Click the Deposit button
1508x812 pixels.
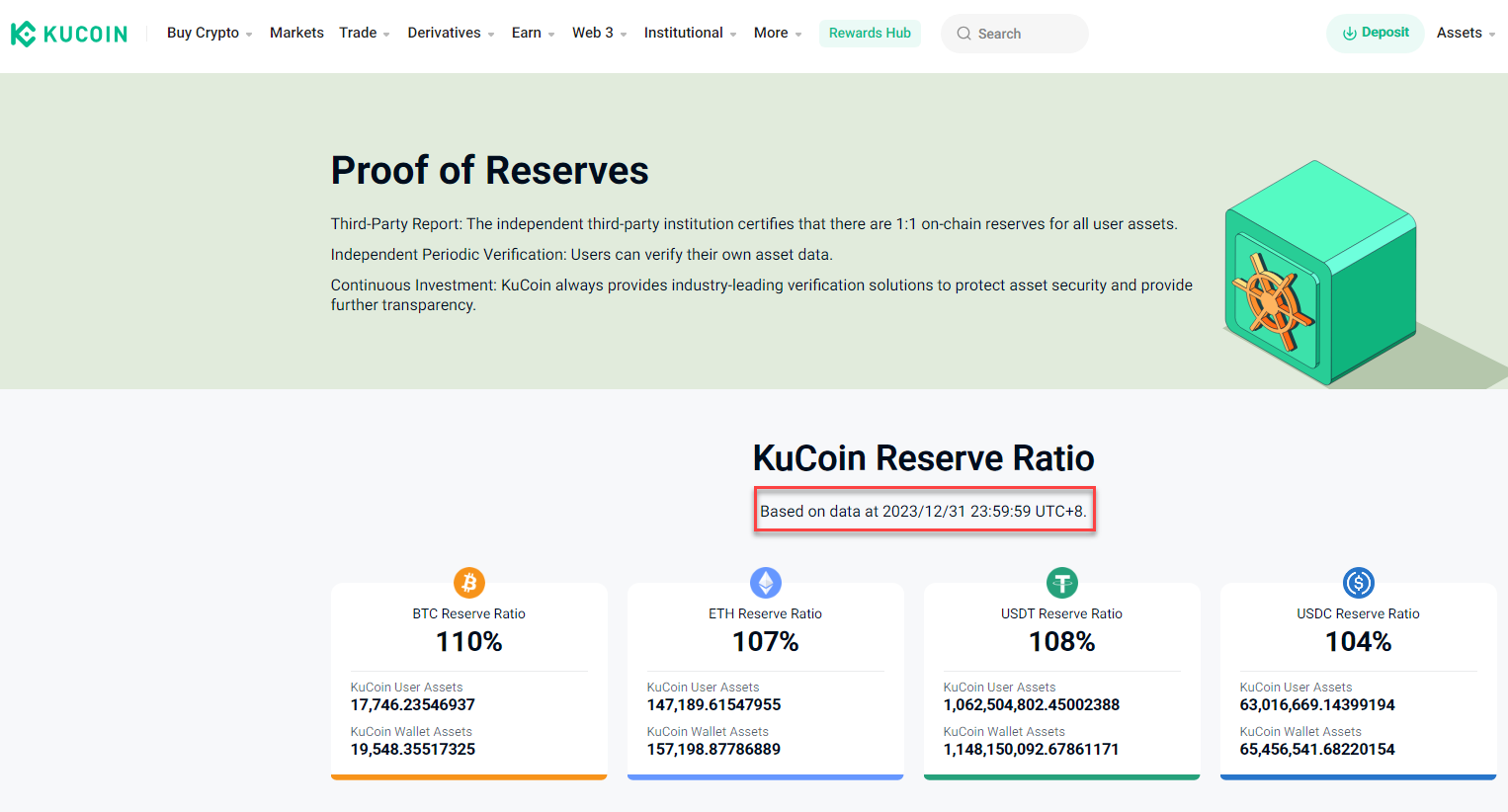click(x=1375, y=33)
